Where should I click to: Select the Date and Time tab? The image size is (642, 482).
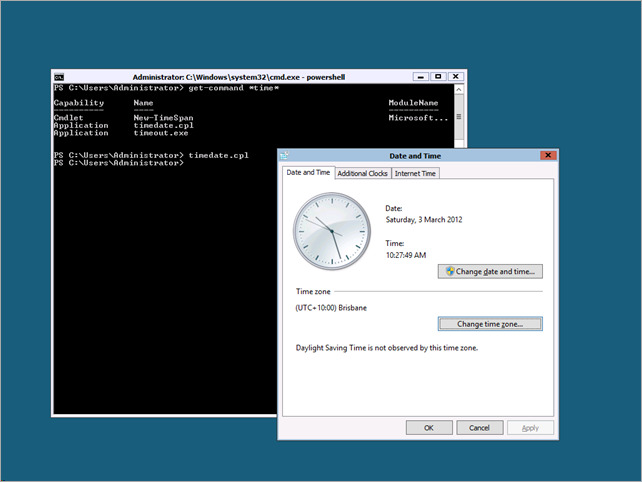click(308, 172)
